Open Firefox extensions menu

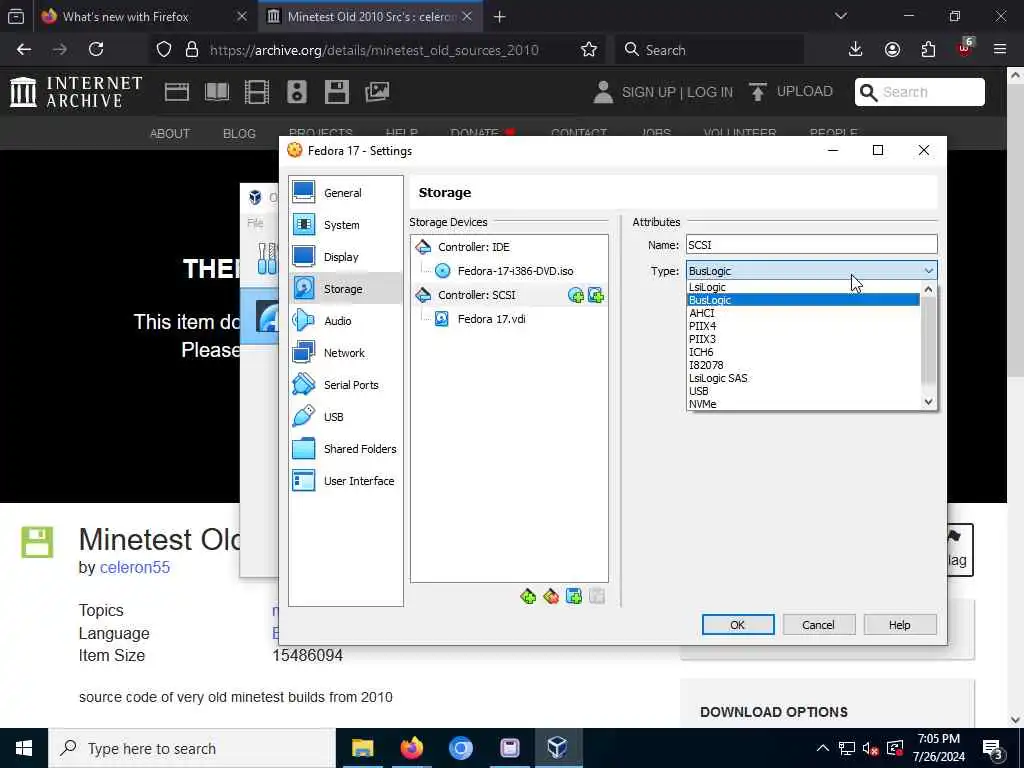pos(928,50)
